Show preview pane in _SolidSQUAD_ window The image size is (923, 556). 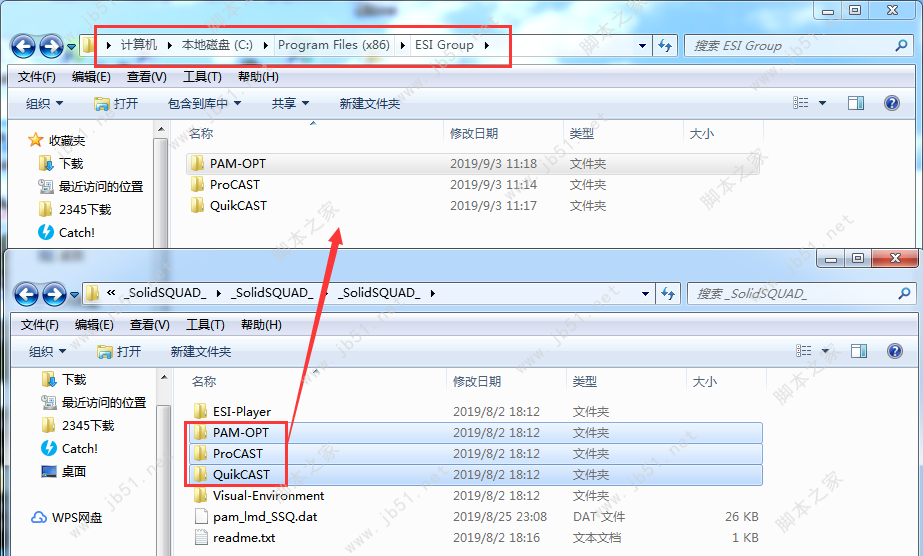pos(859,351)
